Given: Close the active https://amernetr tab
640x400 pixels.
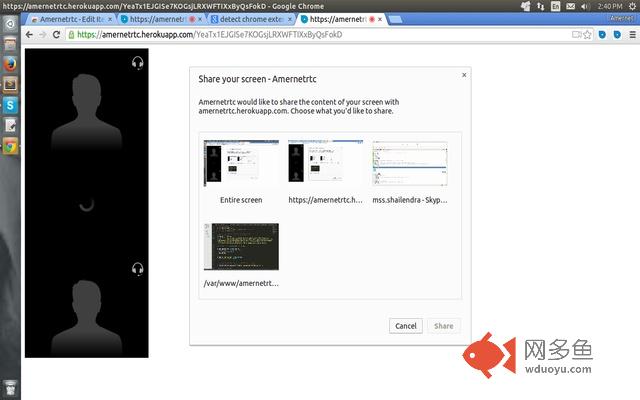Looking at the screenshot, I should coord(380,19).
